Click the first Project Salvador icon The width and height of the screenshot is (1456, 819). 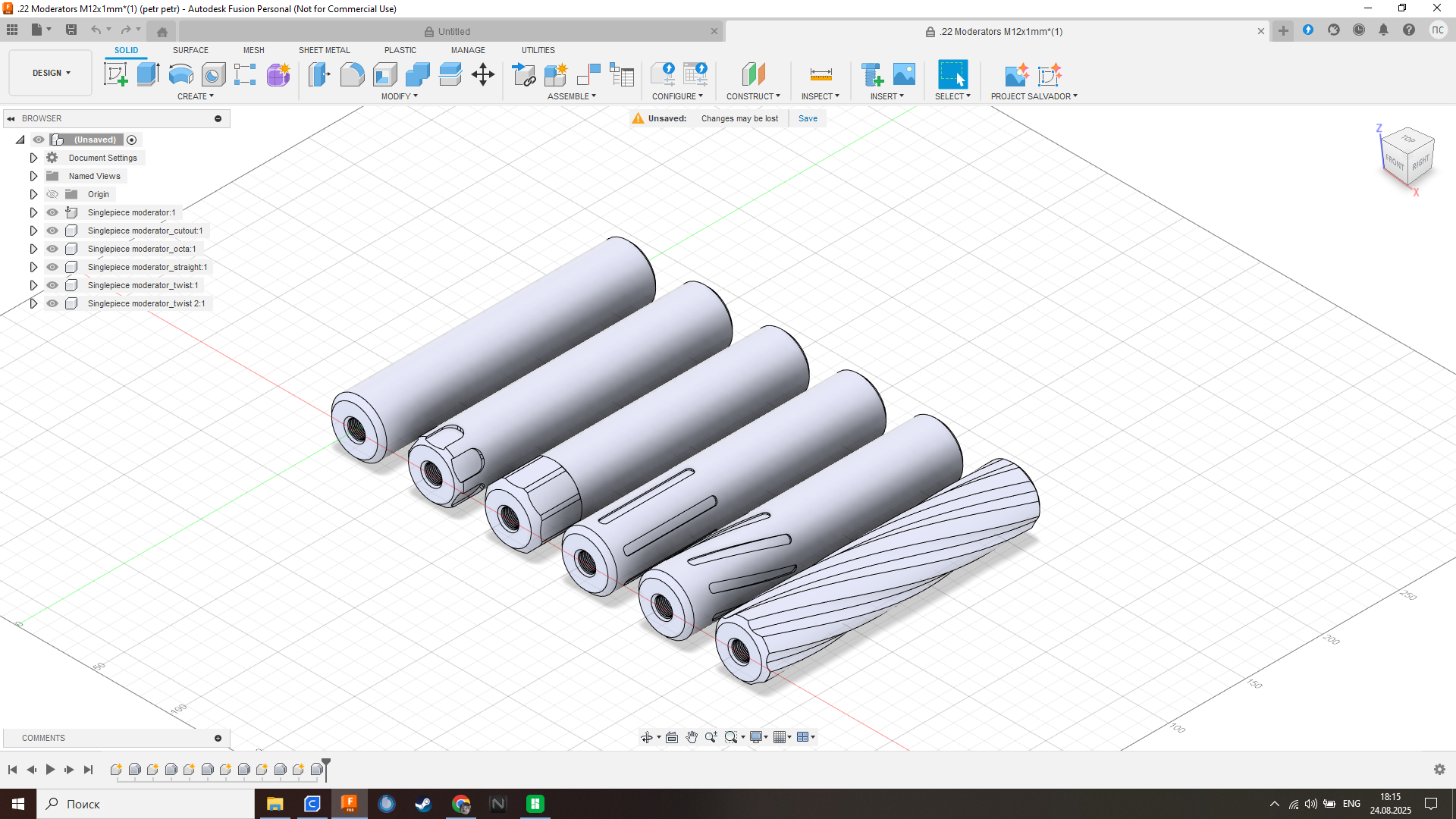click(1017, 74)
